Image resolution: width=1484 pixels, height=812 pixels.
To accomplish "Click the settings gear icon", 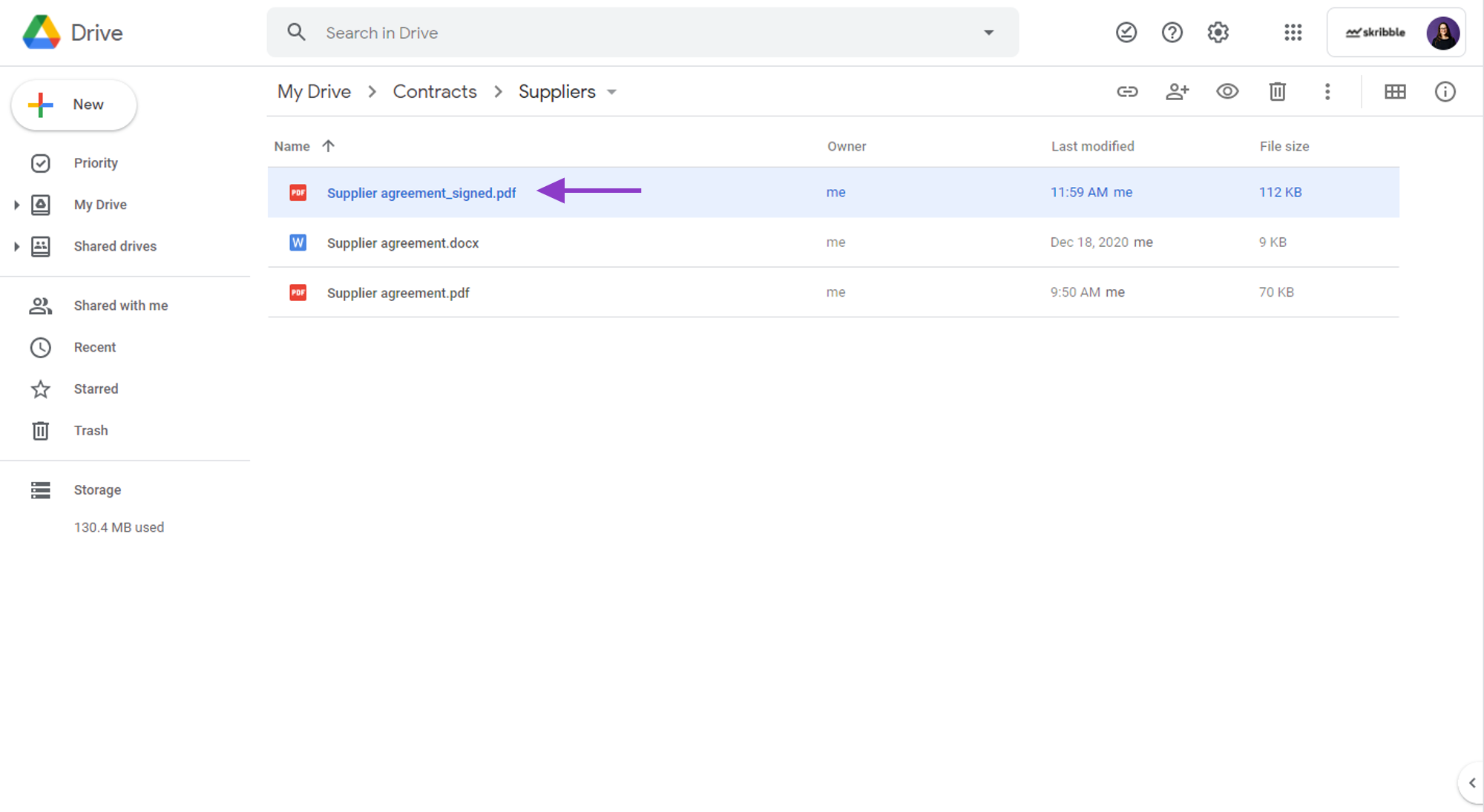I will click(x=1218, y=32).
